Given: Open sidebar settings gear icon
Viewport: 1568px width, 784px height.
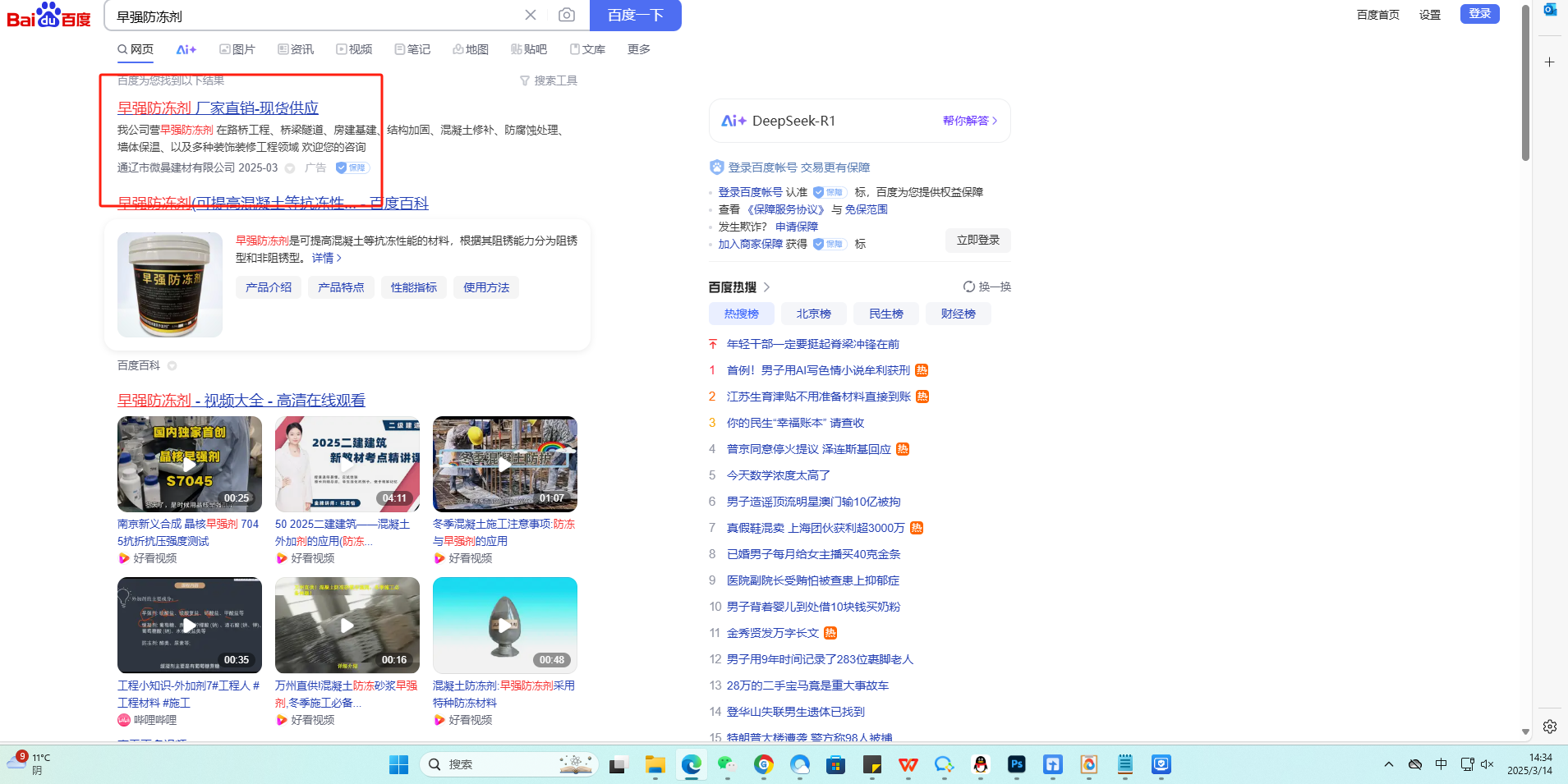Looking at the screenshot, I should coord(1549,727).
